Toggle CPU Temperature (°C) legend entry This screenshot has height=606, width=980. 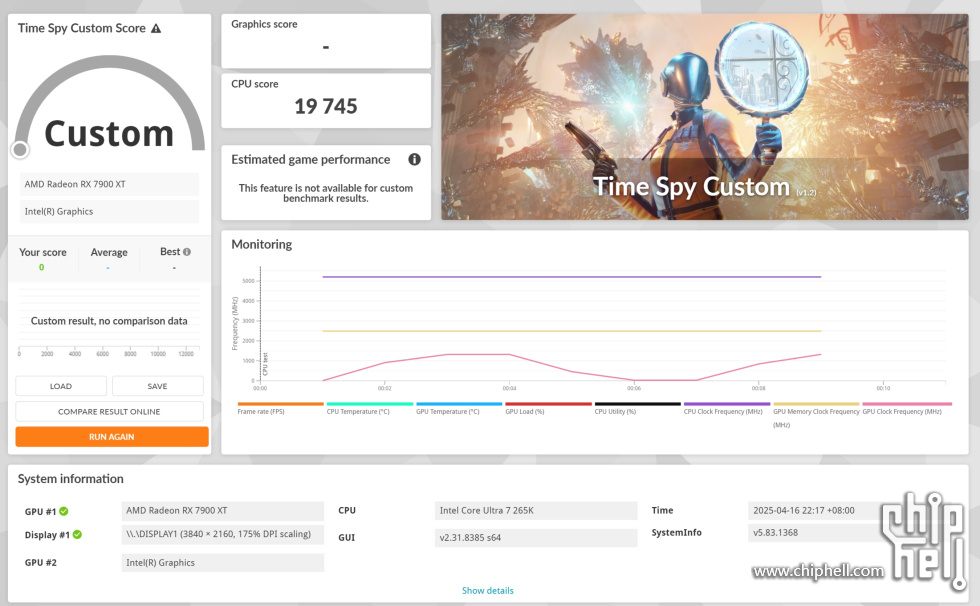(x=369, y=408)
